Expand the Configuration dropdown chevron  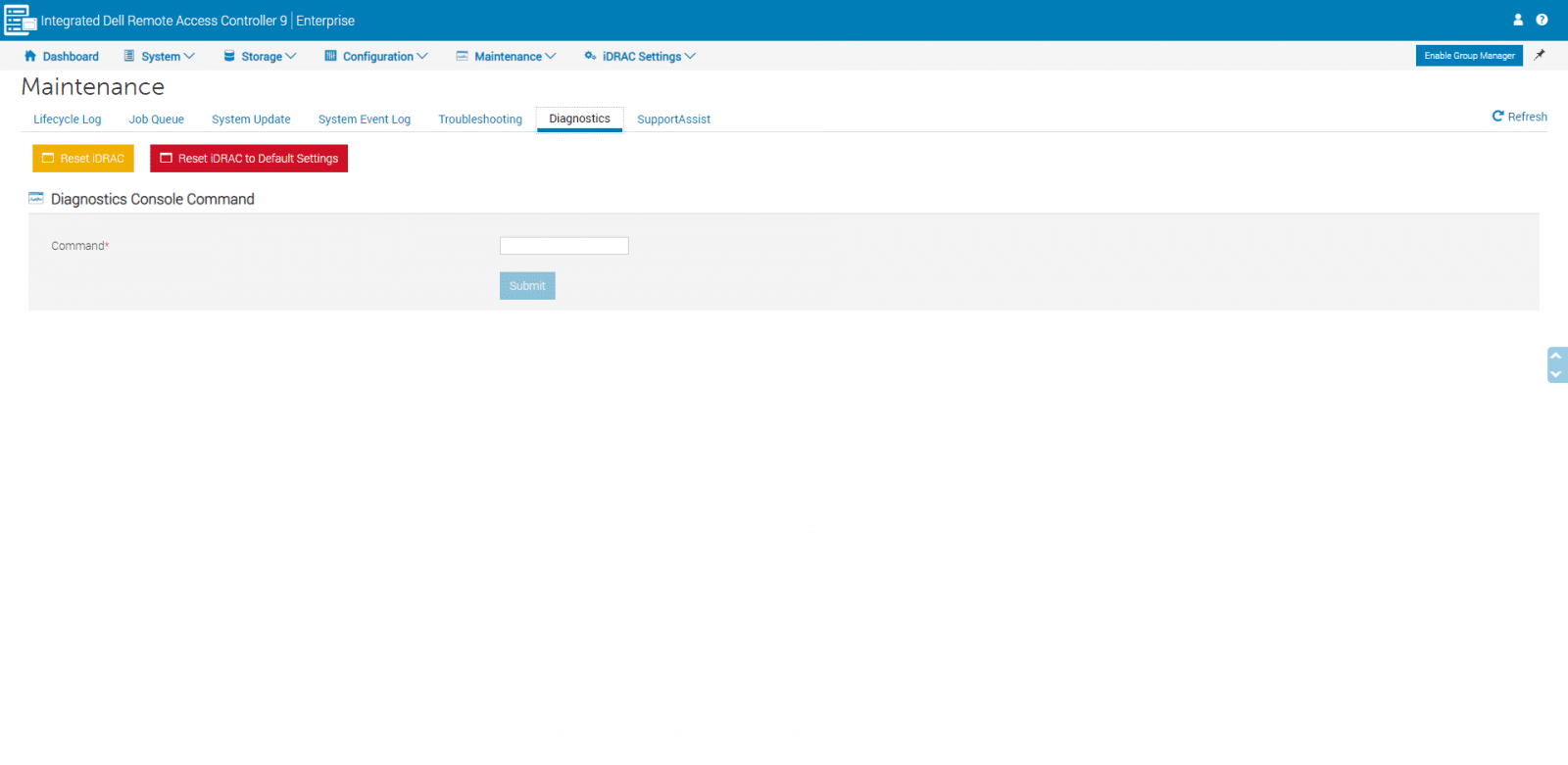pos(422,56)
